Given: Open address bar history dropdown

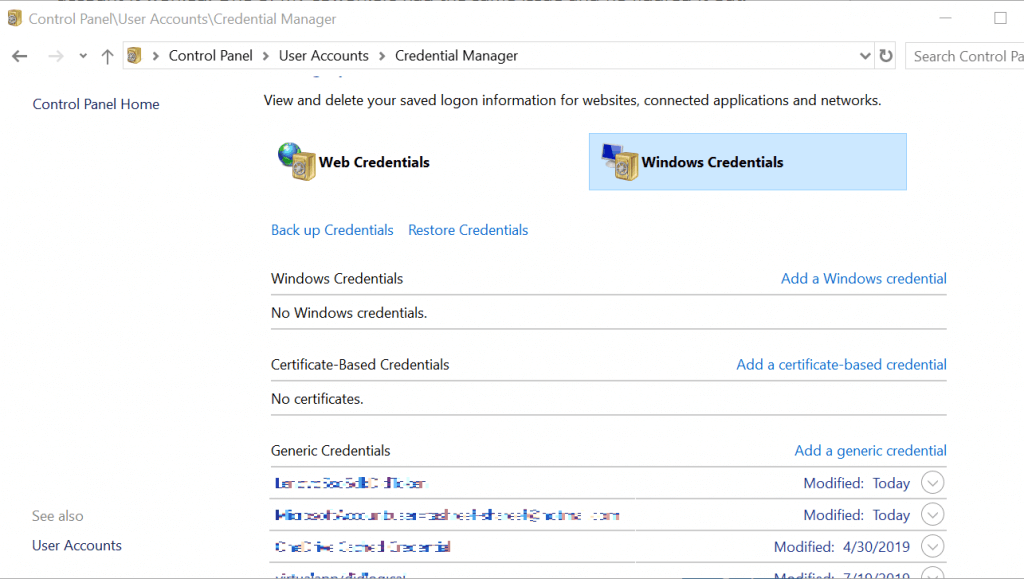Looking at the screenshot, I should coord(865,56).
